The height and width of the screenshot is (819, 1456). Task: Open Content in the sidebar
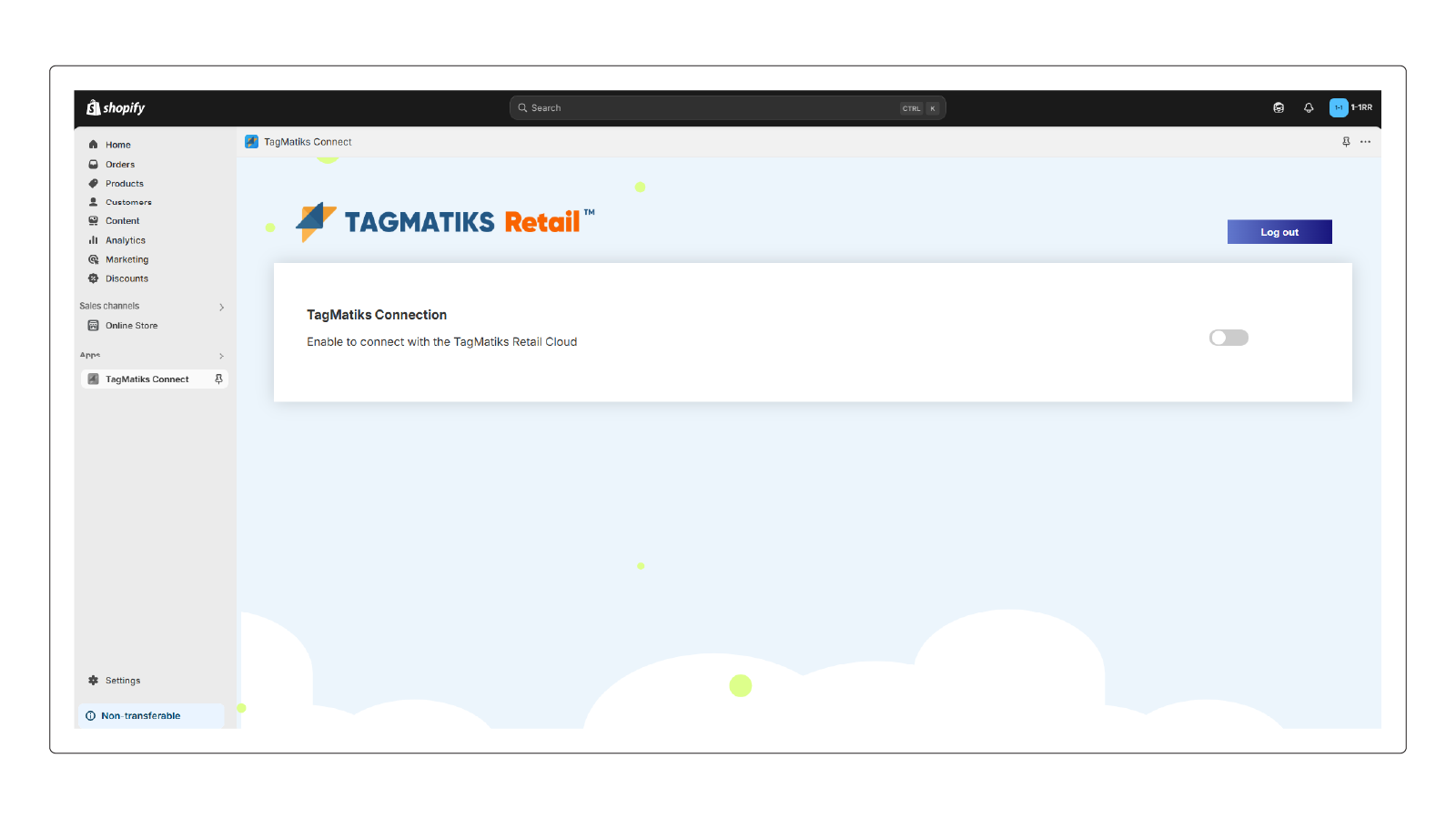click(x=122, y=221)
